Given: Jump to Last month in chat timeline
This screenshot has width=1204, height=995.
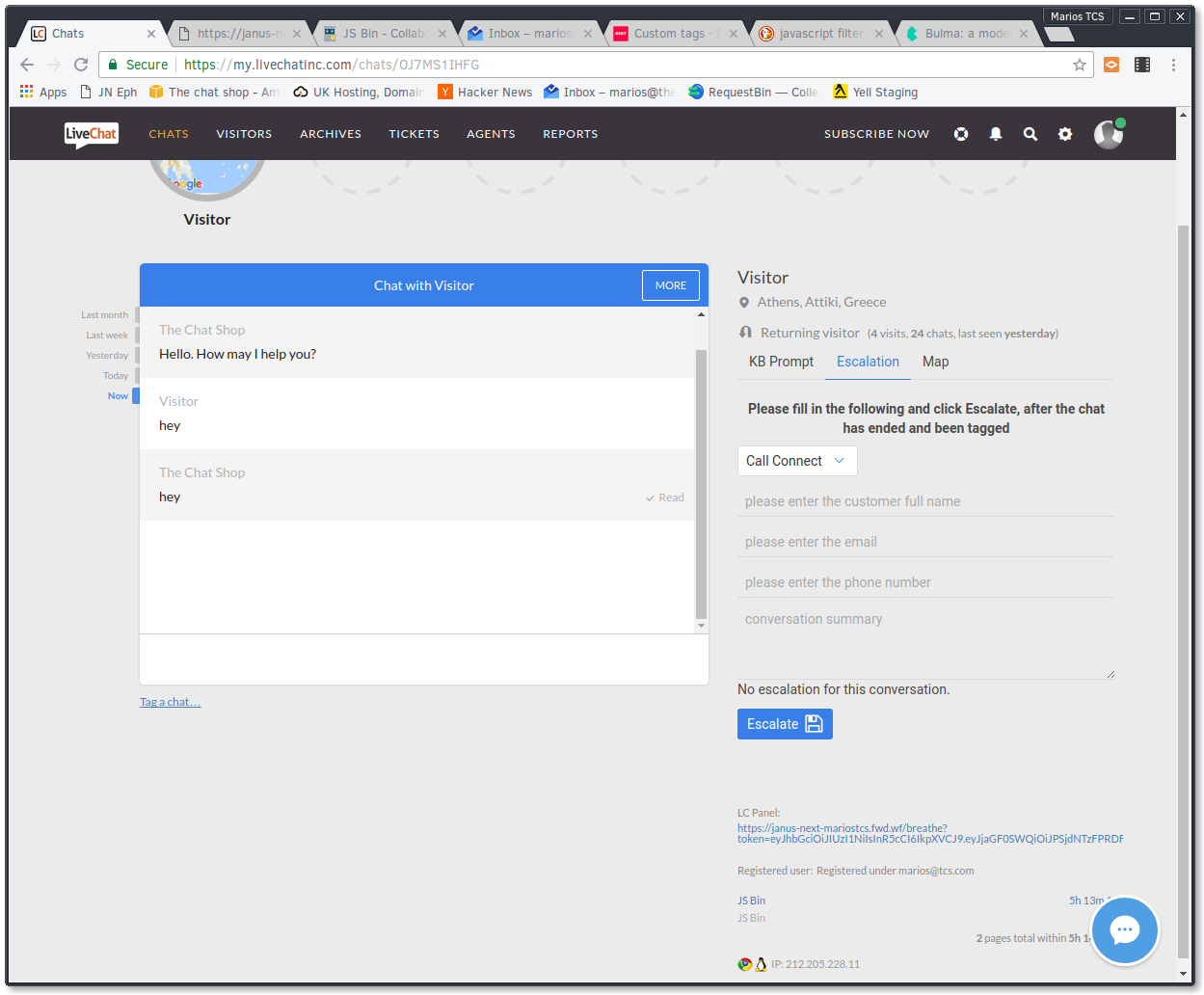Looking at the screenshot, I should point(104,315).
